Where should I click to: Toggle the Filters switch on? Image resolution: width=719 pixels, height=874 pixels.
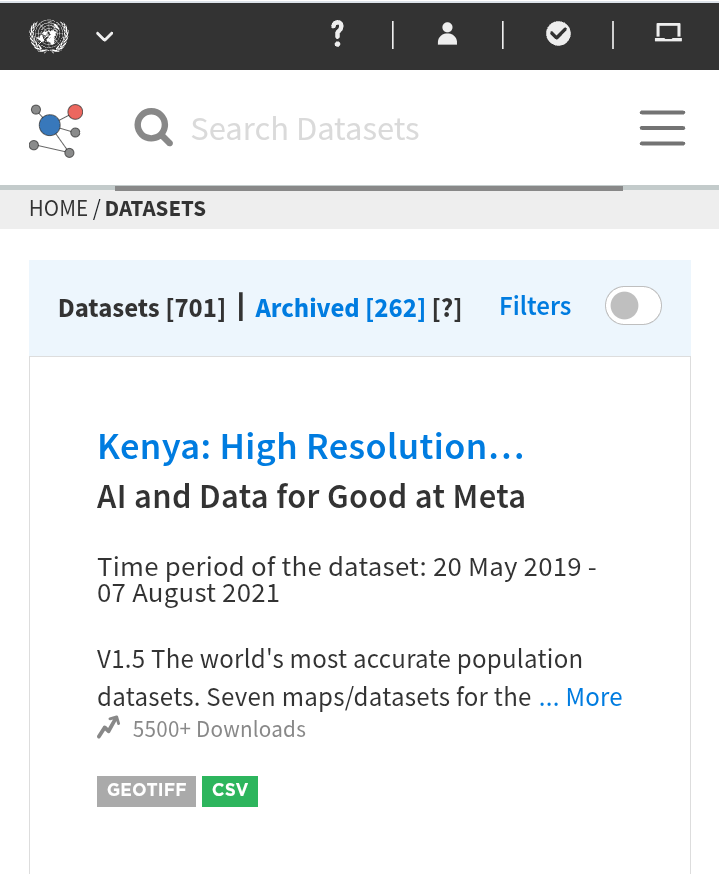coord(633,305)
